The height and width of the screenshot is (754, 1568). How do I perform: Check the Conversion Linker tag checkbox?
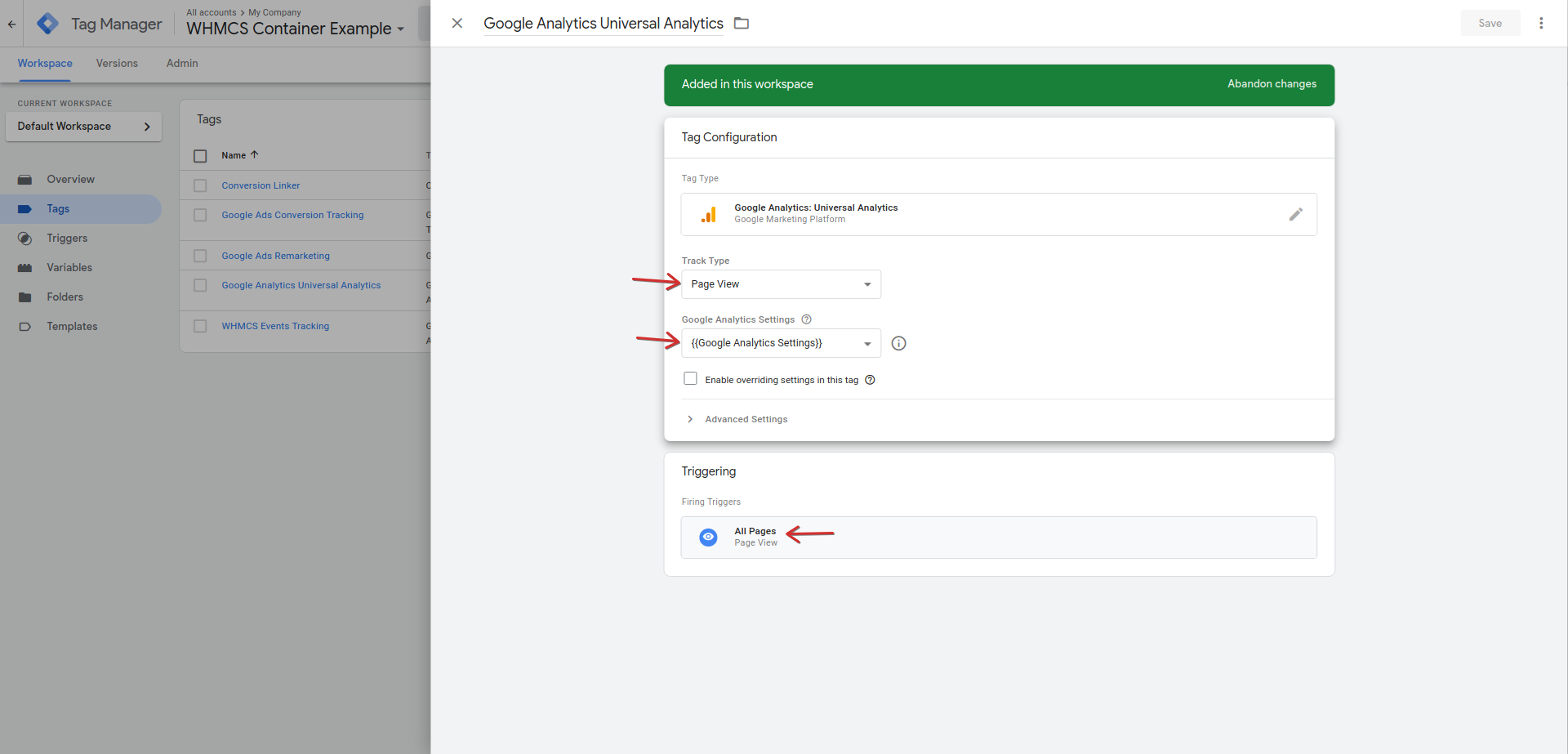pyautogui.click(x=200, y=186)
